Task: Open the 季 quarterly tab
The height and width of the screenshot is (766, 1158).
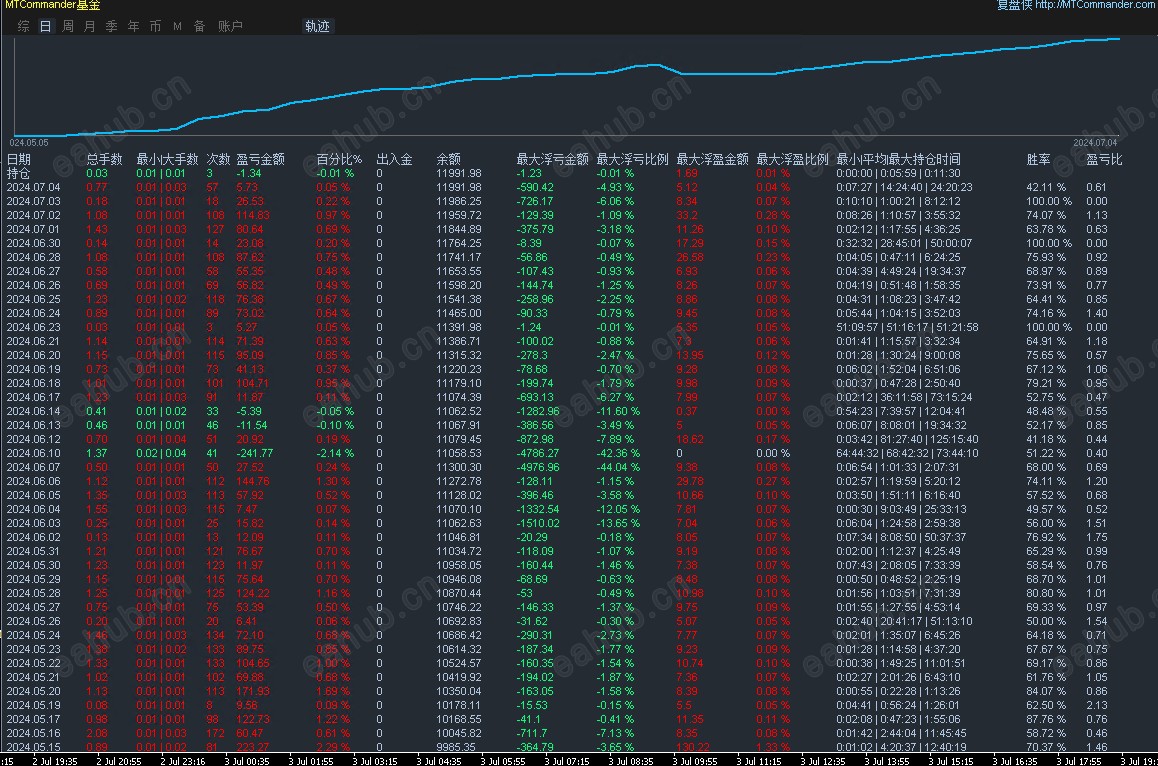Action: tap(112, 27)
